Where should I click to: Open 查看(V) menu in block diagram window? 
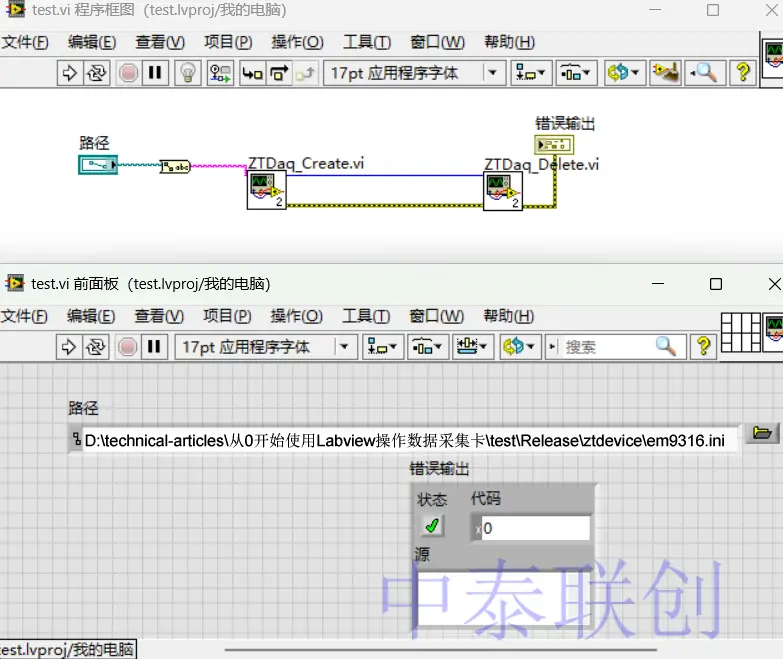[160, 42]
